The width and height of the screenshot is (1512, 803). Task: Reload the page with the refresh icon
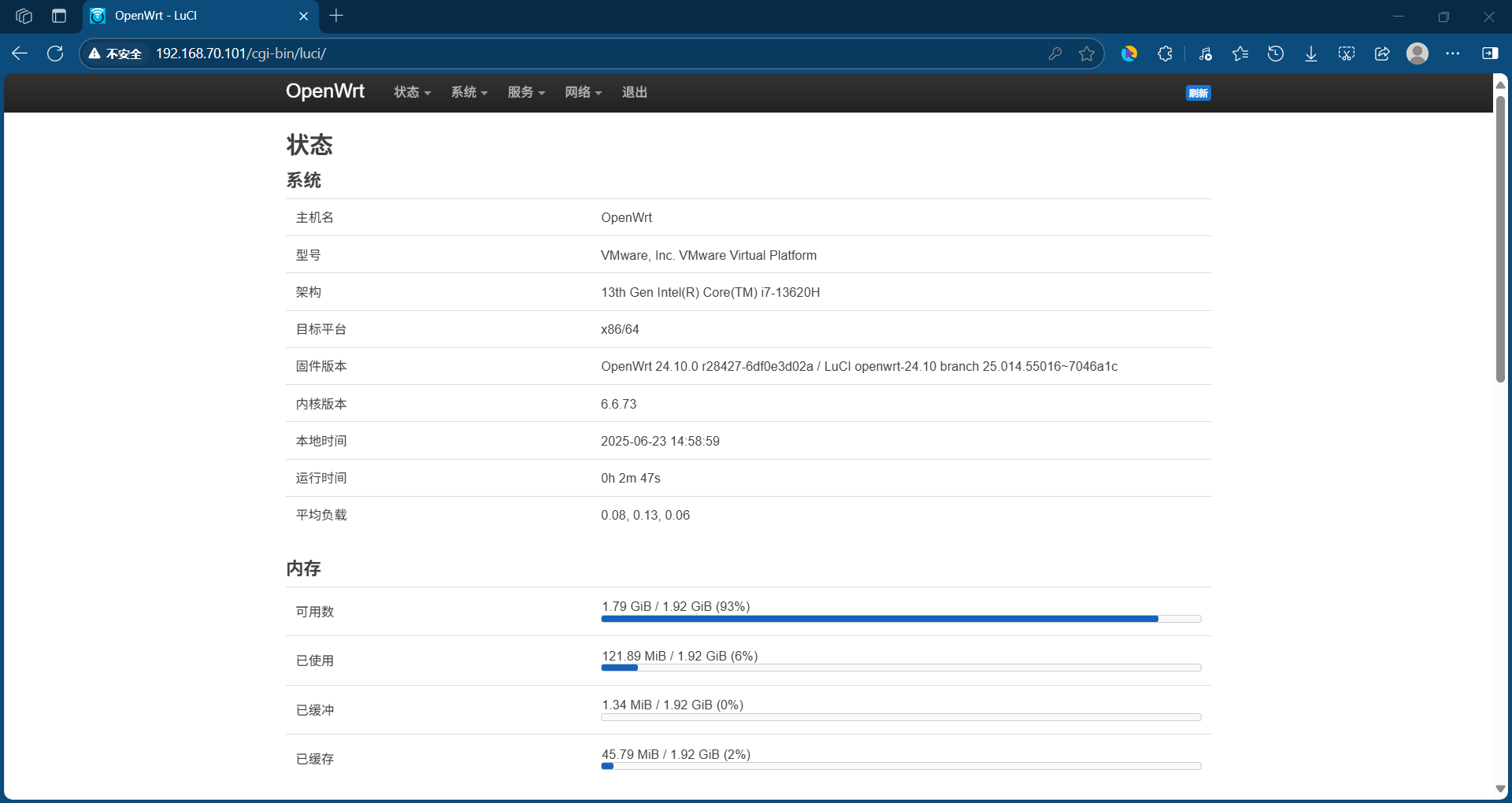55,54
